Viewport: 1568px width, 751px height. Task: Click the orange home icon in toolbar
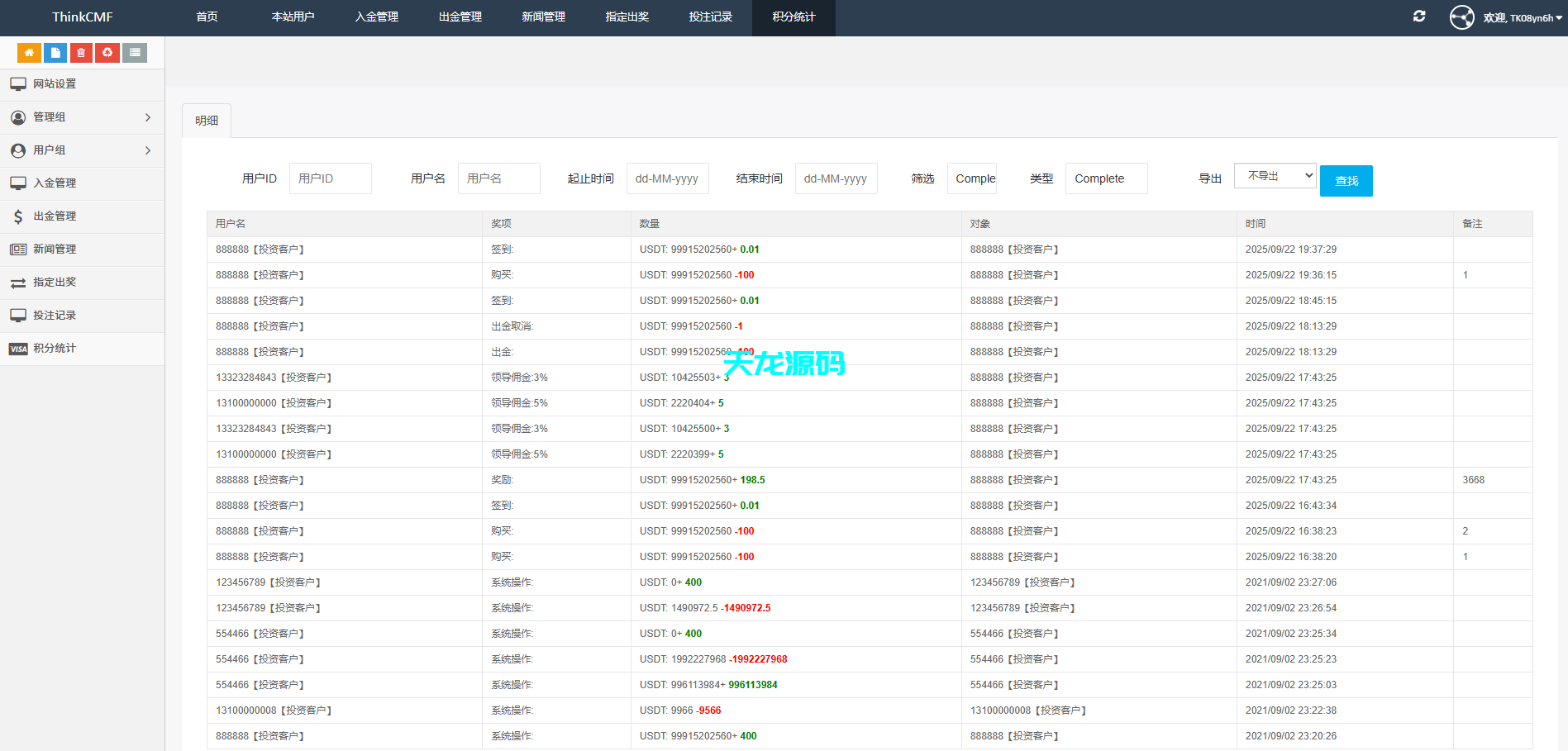point(29,52)
